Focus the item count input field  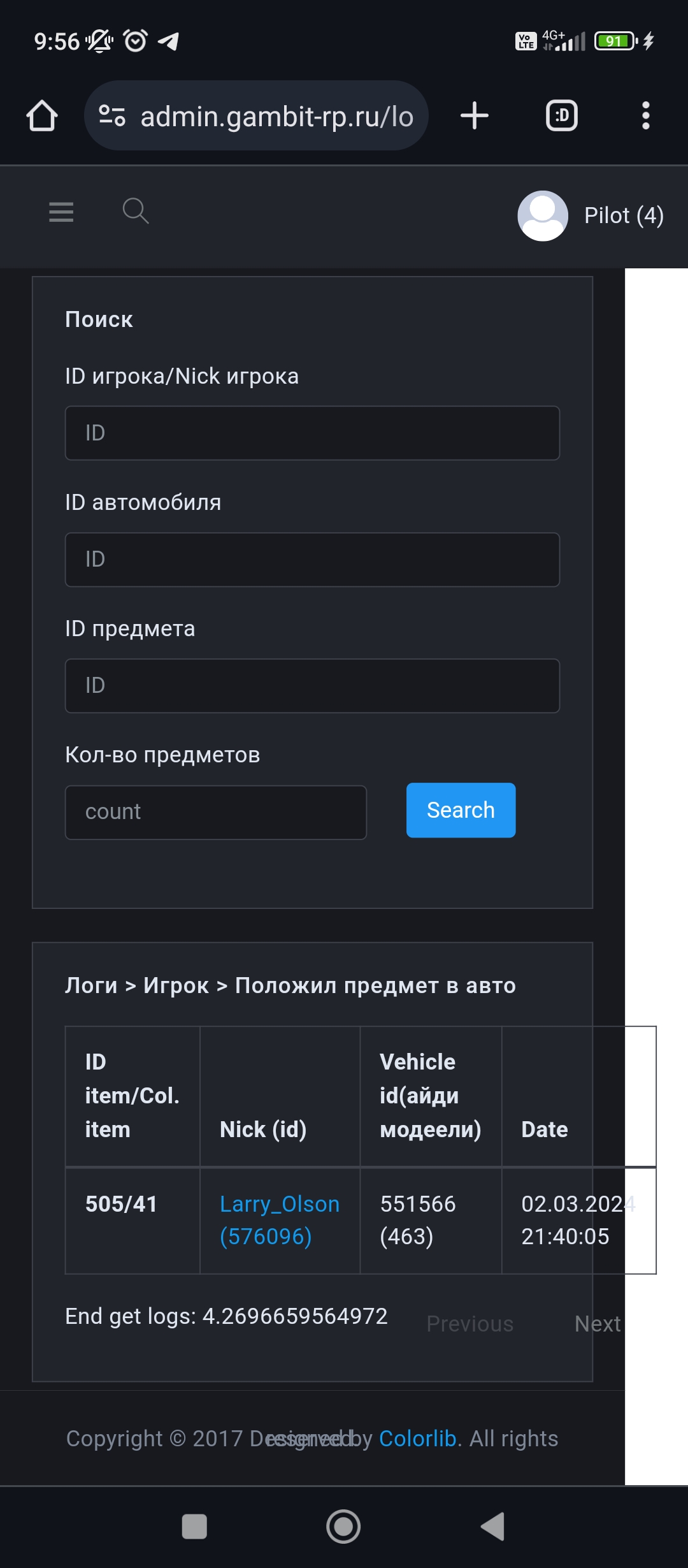click(216, 812)
